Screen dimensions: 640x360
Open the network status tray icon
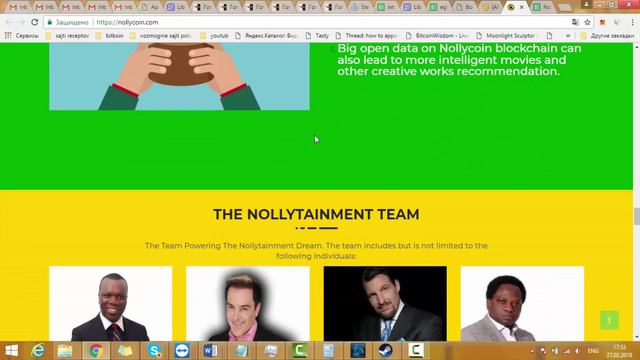567,351
